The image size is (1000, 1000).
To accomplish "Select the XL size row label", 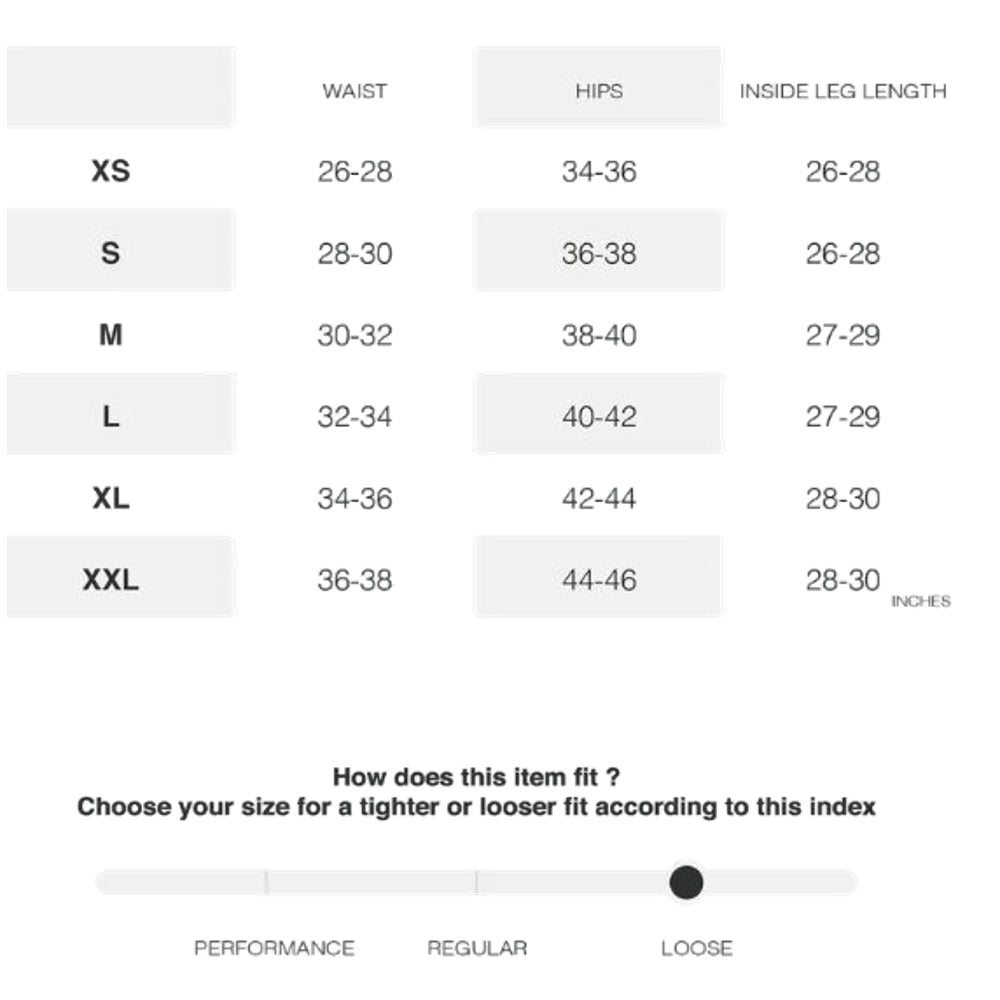I will point(111,498).
